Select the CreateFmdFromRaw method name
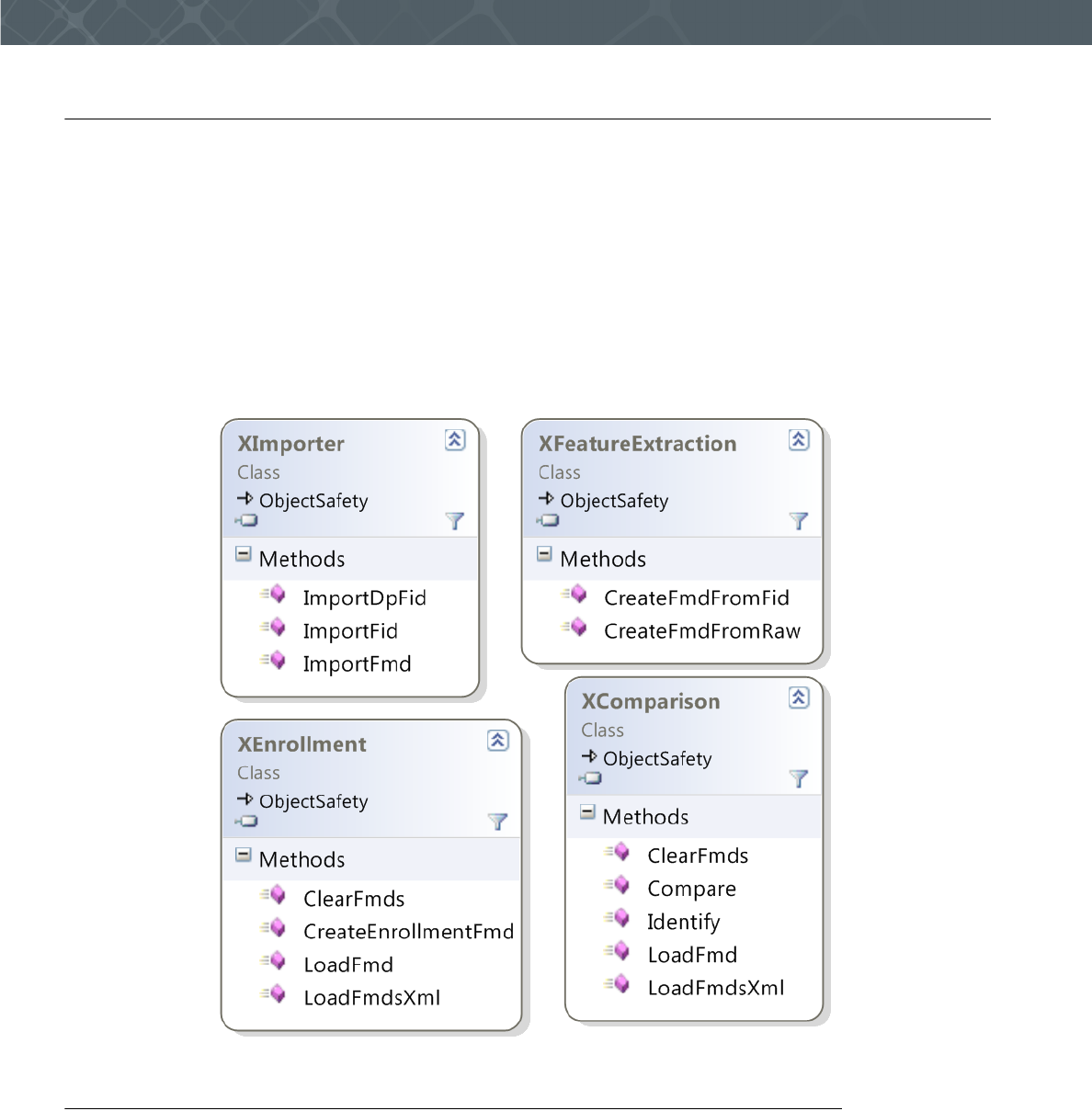 point(702,631)
